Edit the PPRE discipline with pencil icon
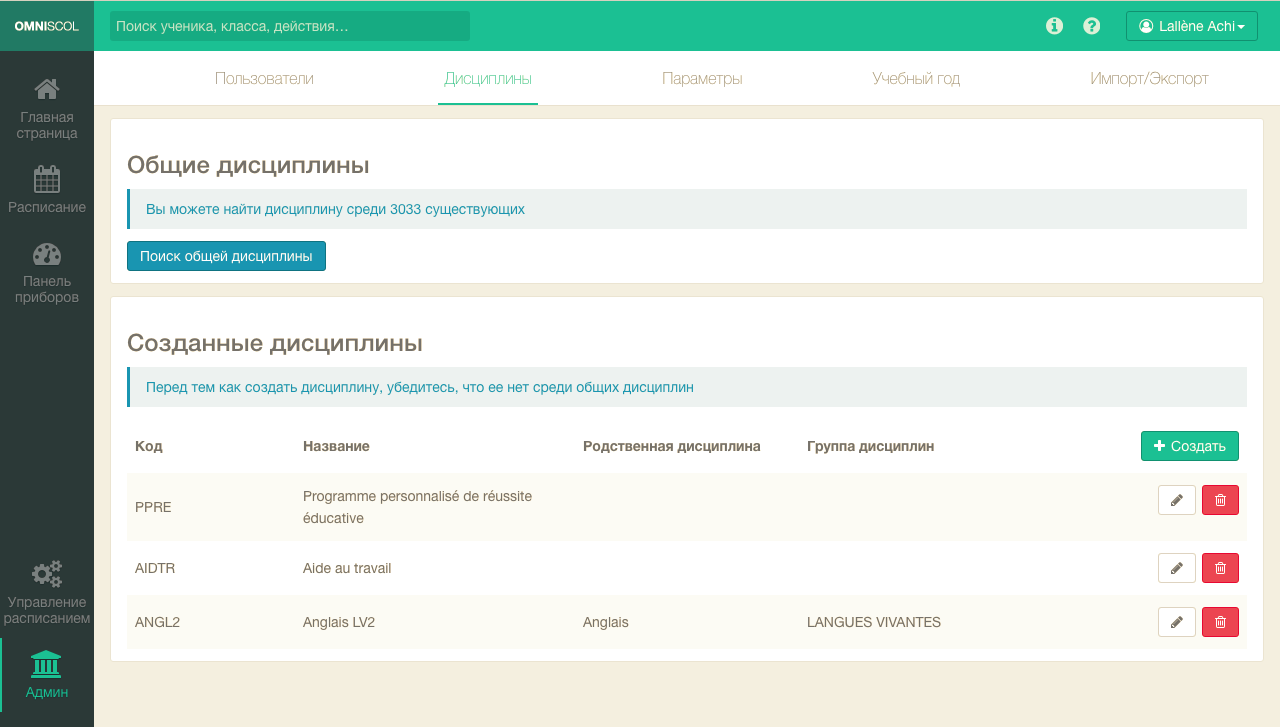 1176,500
